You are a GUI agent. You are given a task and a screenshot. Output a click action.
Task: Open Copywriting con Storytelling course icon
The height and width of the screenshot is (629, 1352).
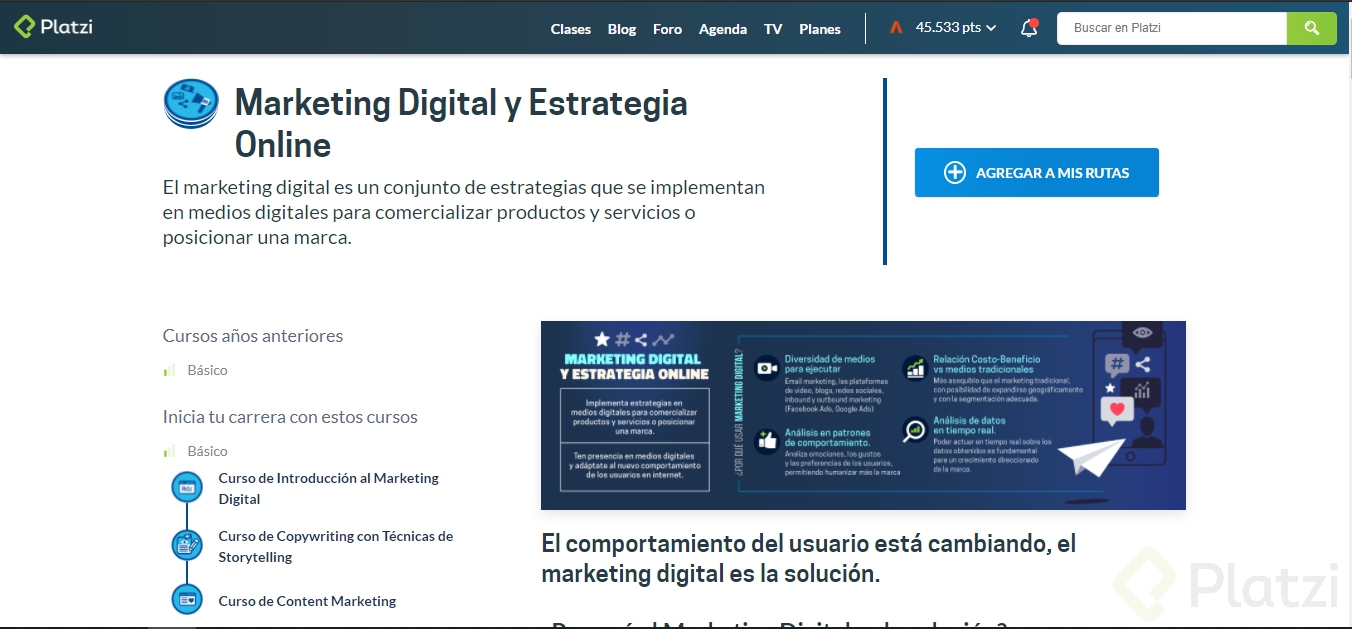[x=187, y=545]
